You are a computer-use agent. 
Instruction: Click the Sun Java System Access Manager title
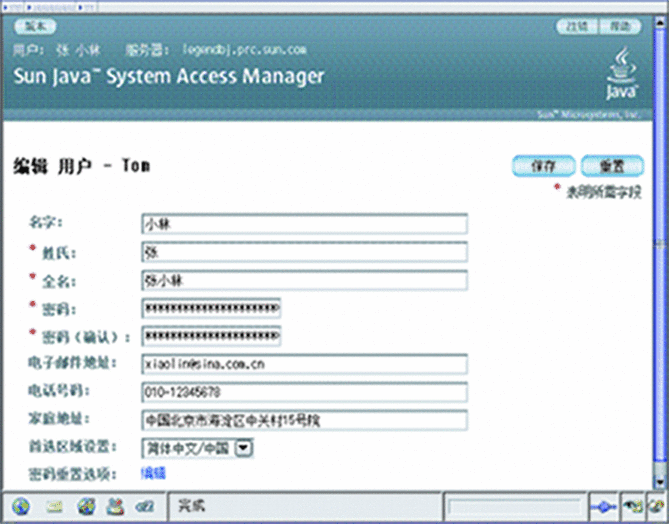click(x=169, y=77)
